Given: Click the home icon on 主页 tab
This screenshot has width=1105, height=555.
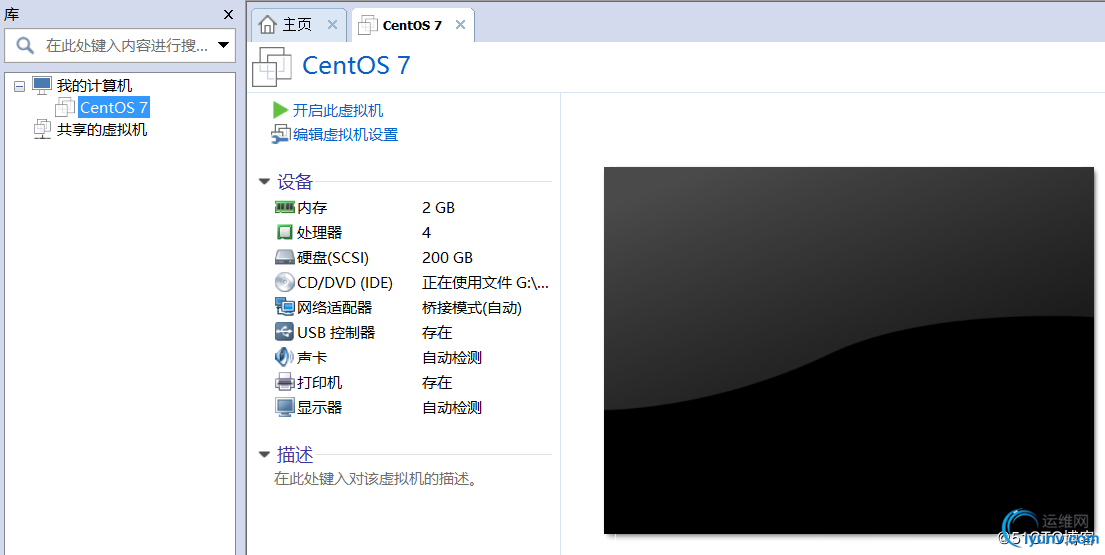Looking at the screenshot, I should (267, 25).
